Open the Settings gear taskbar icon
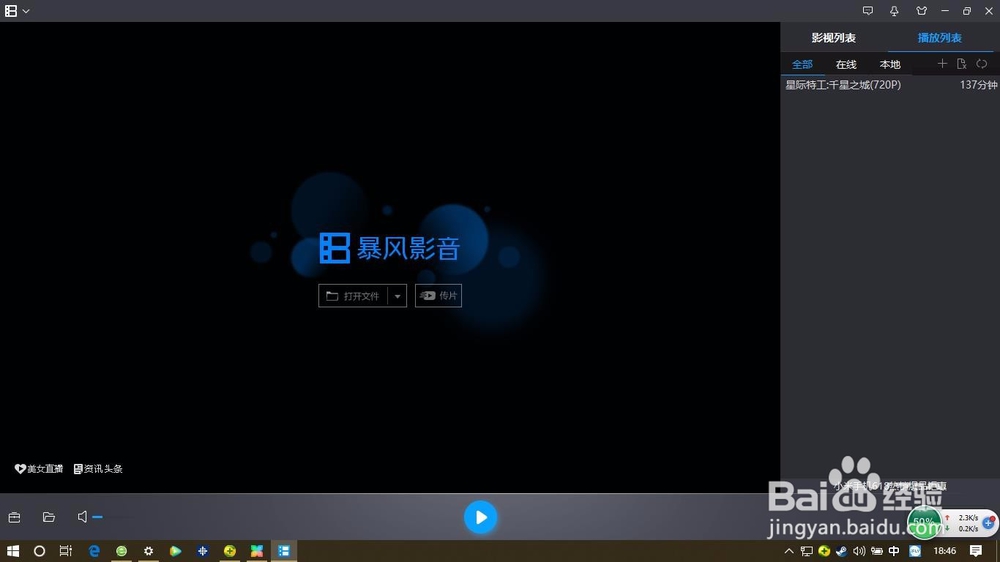Viewport: 1000px width, 562px height. pyautogui.click(x=149, y=551)
